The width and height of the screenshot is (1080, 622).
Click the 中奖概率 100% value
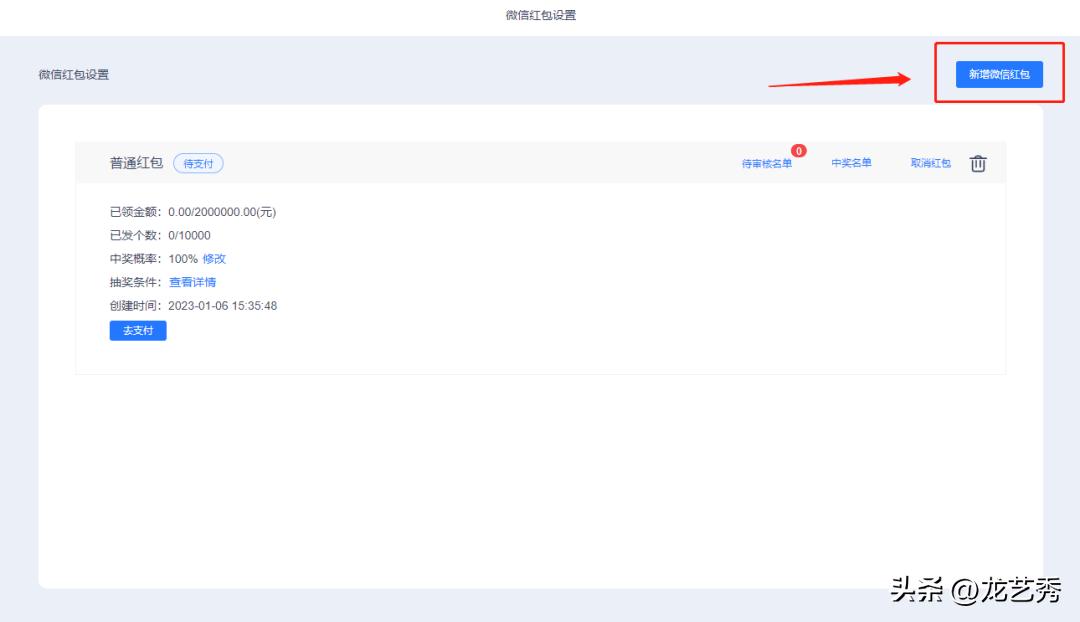(183, 259)
